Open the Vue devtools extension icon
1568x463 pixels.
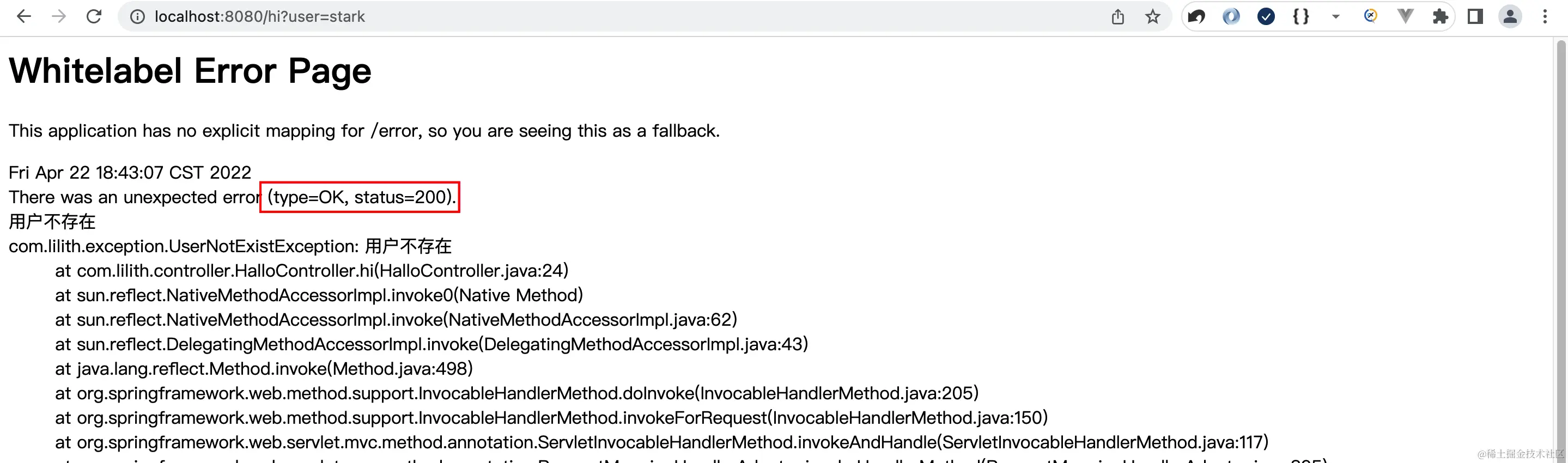coord(1405,16)
